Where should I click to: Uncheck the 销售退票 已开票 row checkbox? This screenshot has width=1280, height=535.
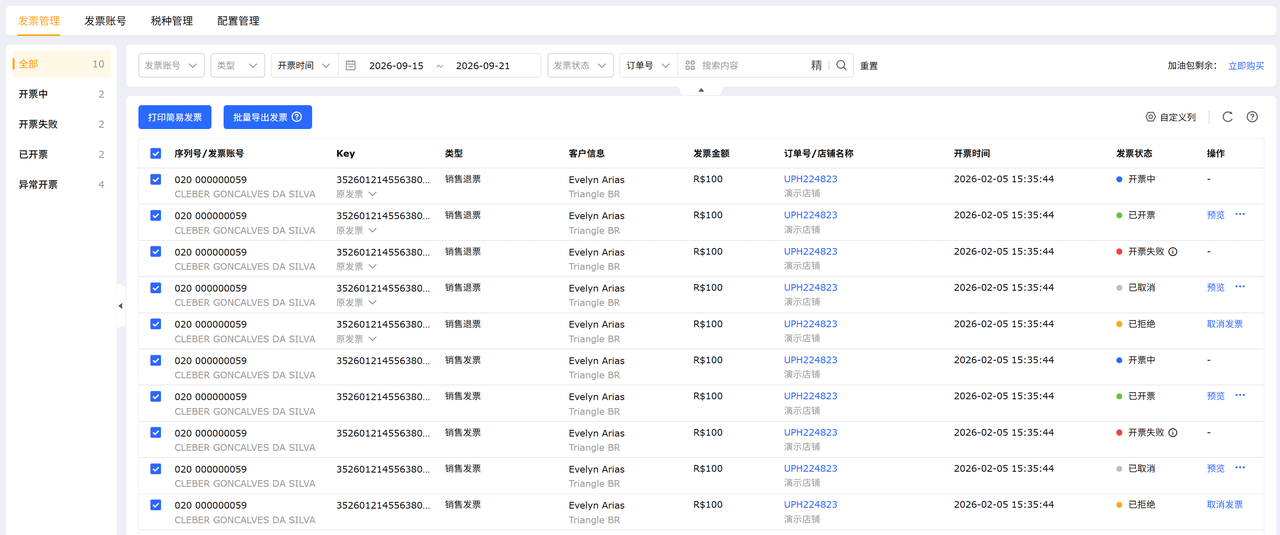click(155, 216)
